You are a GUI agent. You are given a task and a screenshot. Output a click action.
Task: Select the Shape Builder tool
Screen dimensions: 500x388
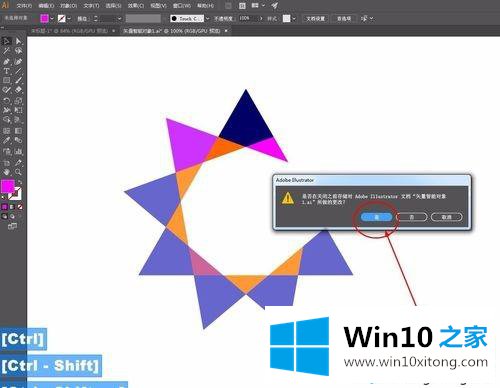[x=6, y=120]
